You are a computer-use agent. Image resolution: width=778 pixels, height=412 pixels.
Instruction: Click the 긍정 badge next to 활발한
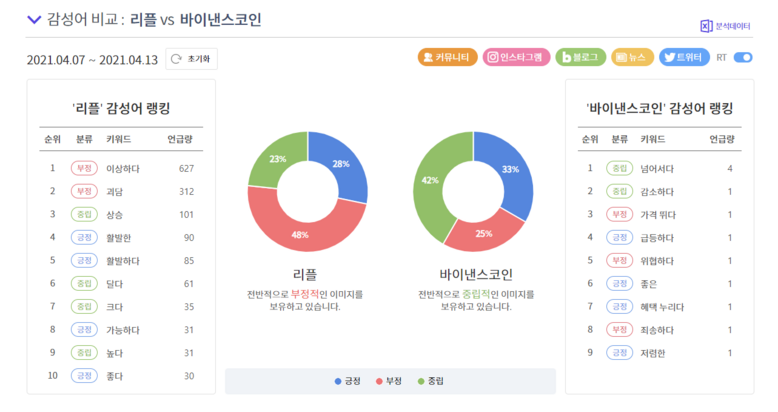84,237
